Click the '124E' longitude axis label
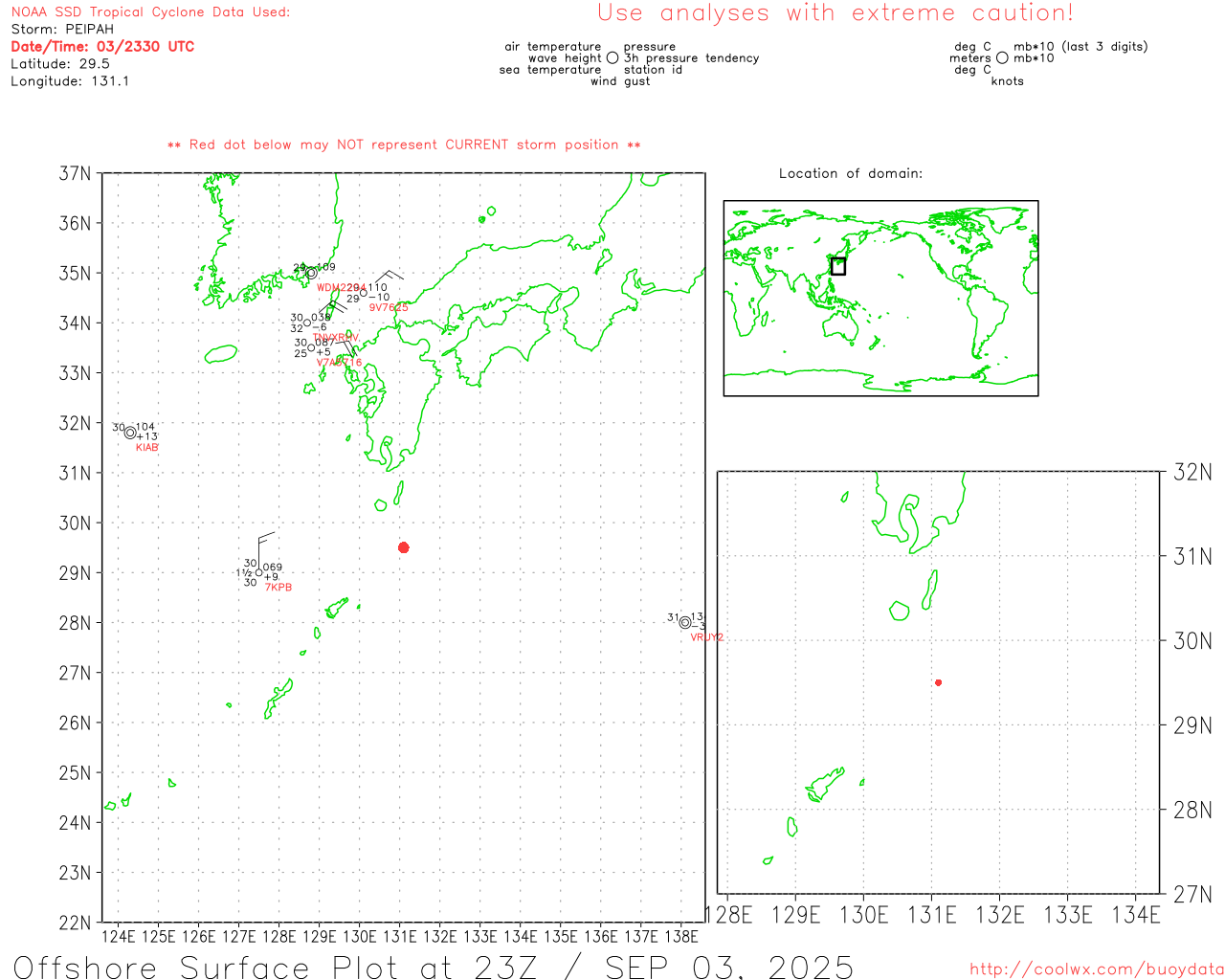This screenshot has height=980, width=1225. (x=119, y=937)
